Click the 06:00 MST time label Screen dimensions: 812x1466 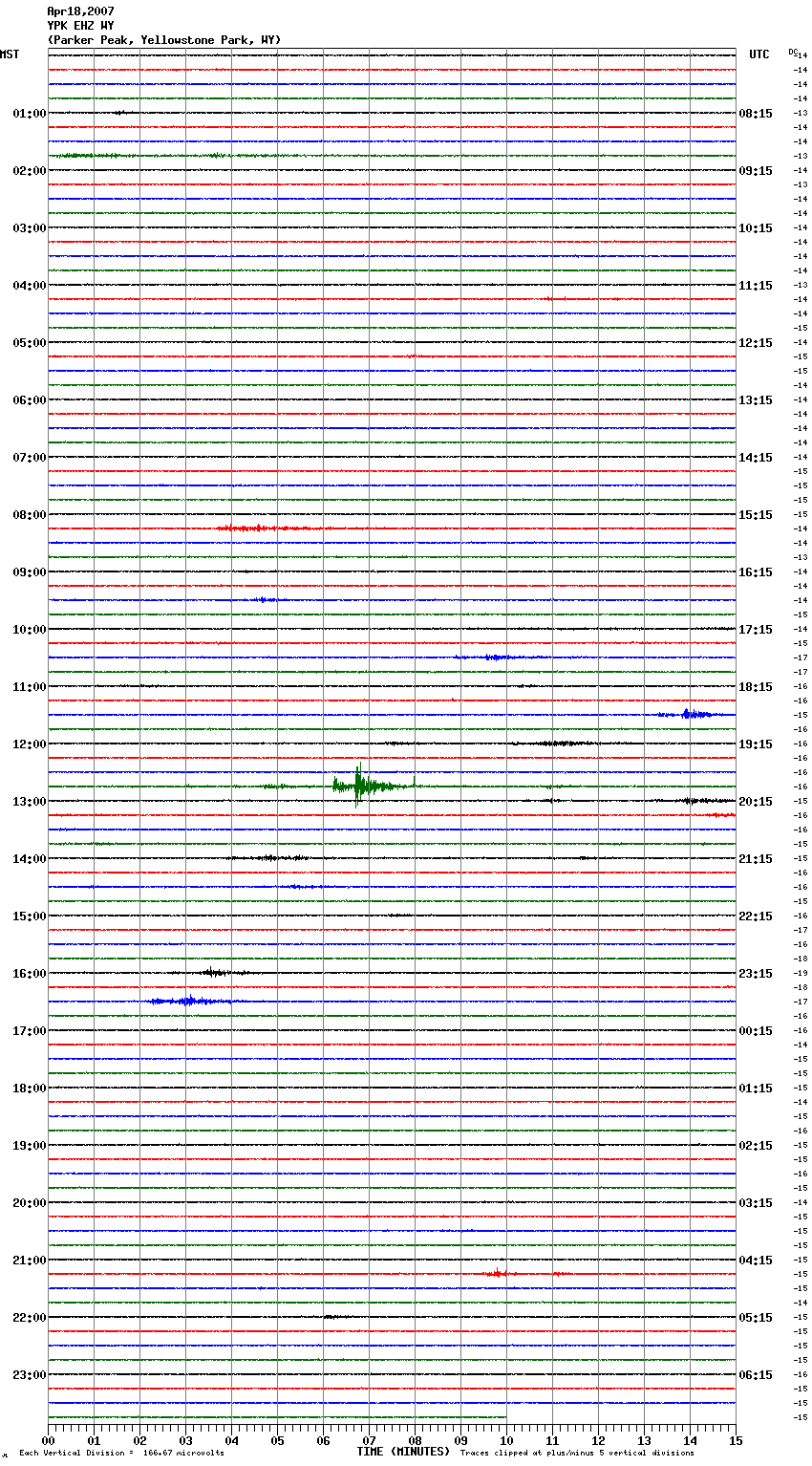pos(29,400)
